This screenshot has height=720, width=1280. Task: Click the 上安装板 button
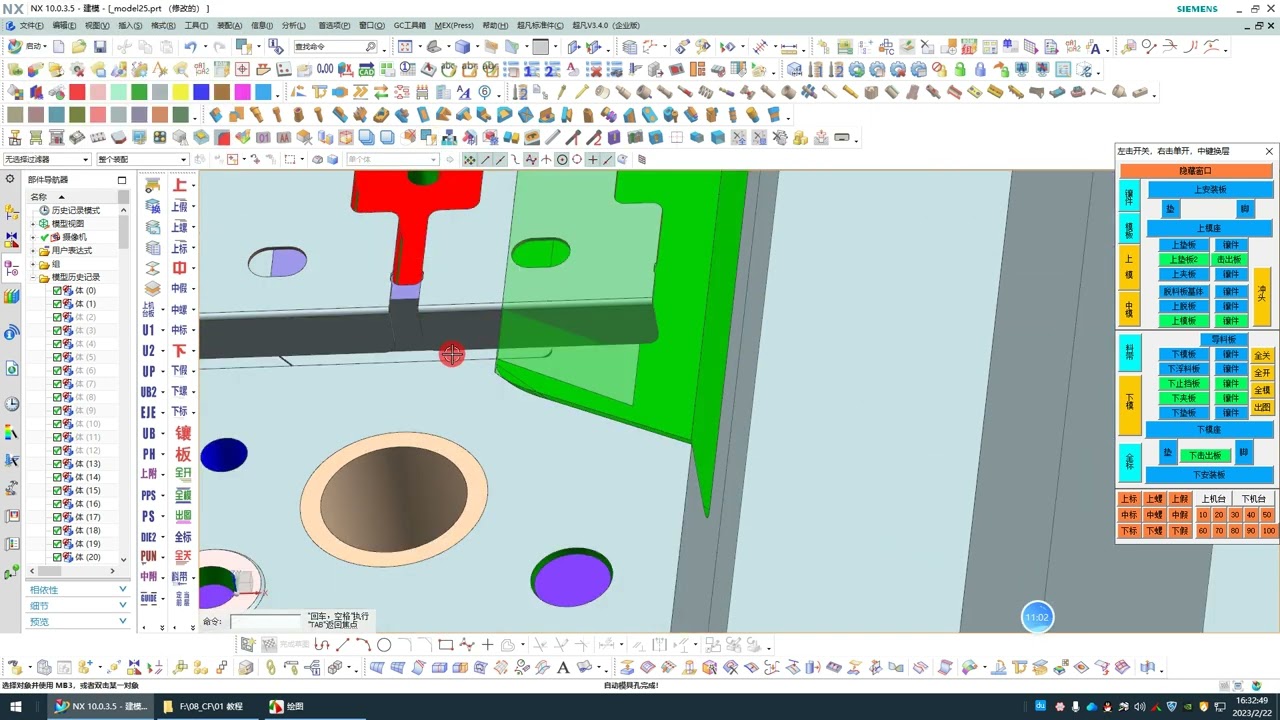click(x=1209, y=190)
